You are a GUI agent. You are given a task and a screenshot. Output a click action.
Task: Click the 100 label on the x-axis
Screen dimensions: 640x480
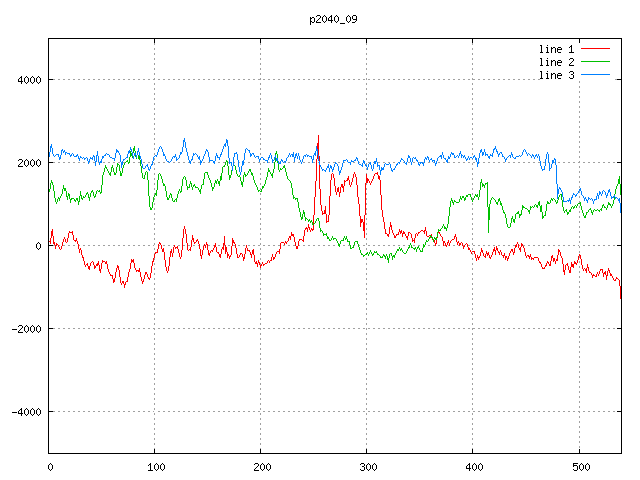coord(155,466)
